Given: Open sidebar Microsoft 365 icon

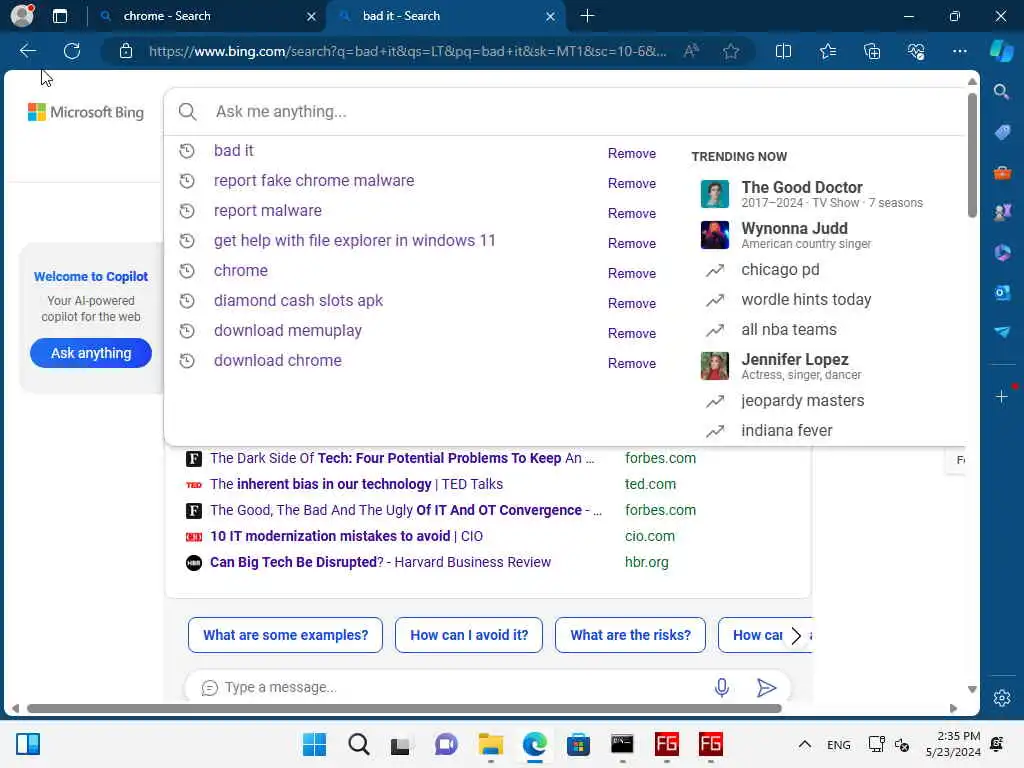Looking at the screenshot, I should tap(1002, 252).
